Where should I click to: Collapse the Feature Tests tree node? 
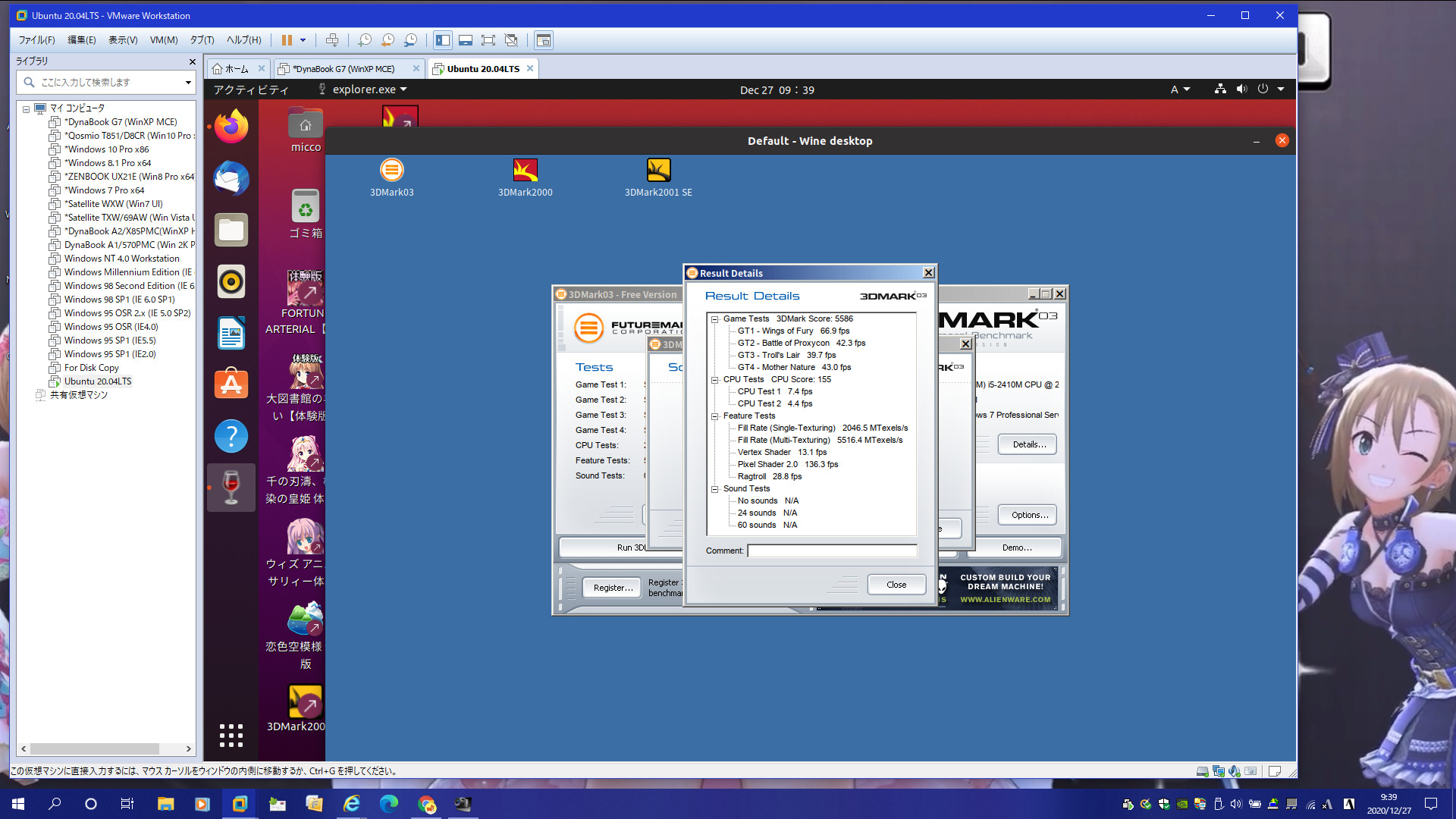pyautogui.click(x=714, y=416)
